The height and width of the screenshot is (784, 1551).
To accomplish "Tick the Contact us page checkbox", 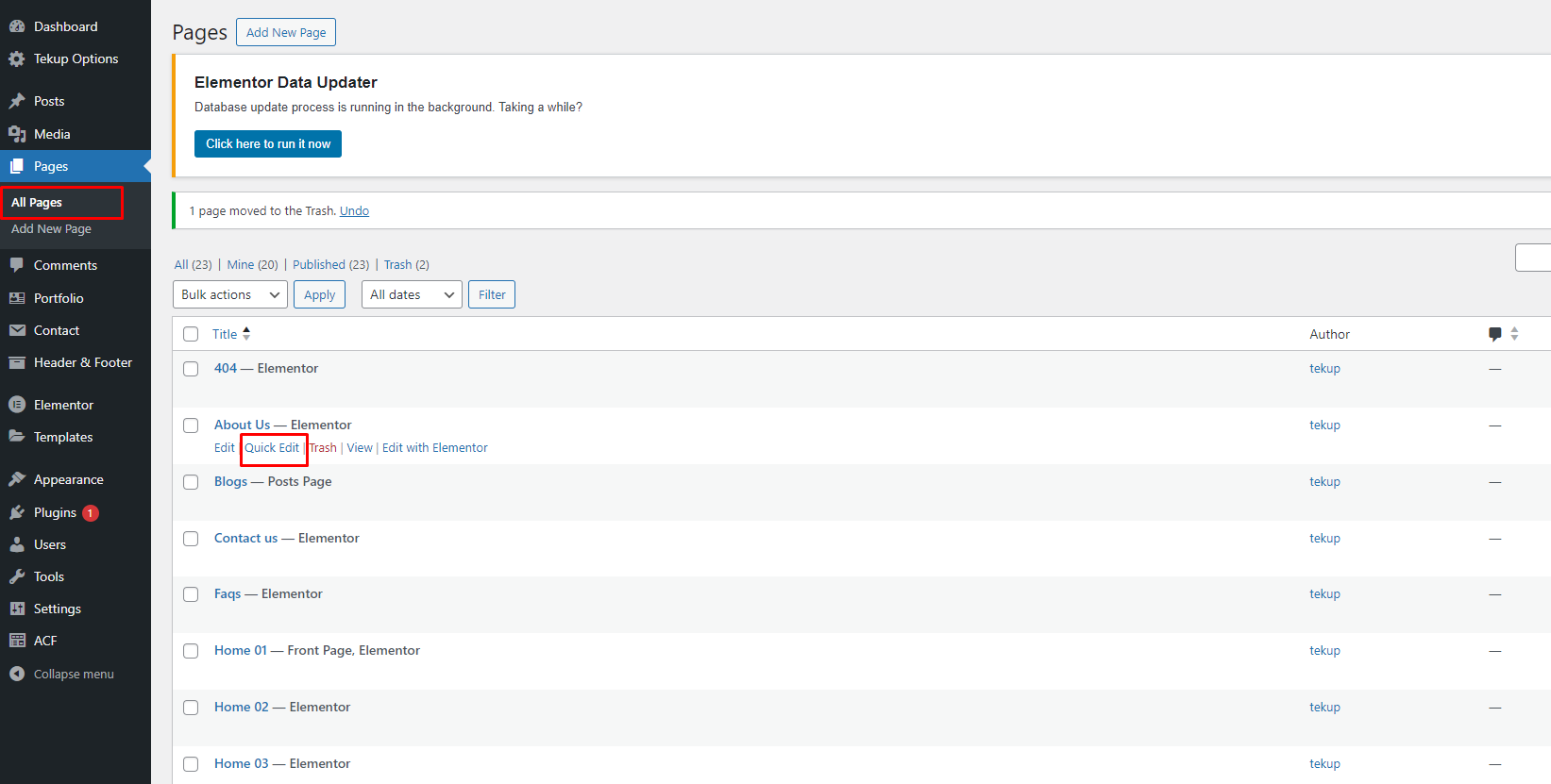I will [191, 539].
